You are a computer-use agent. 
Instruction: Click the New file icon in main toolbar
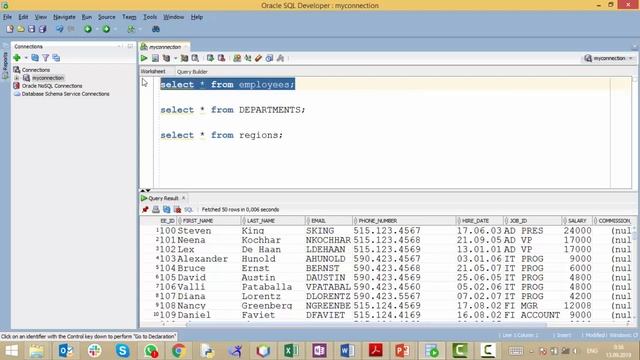(x=10, y=29)
